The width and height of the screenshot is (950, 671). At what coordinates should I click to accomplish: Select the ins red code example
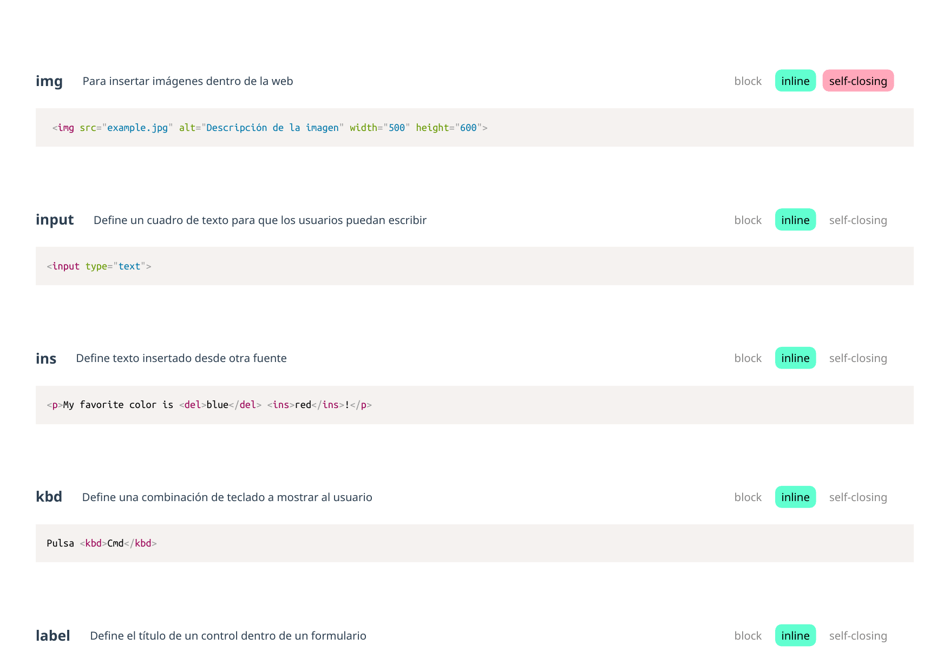[210, 404]
